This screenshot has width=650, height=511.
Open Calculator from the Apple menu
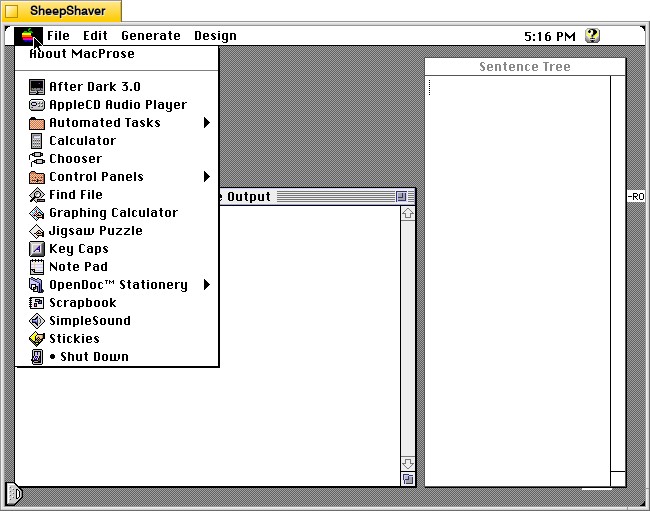point(117,141)
